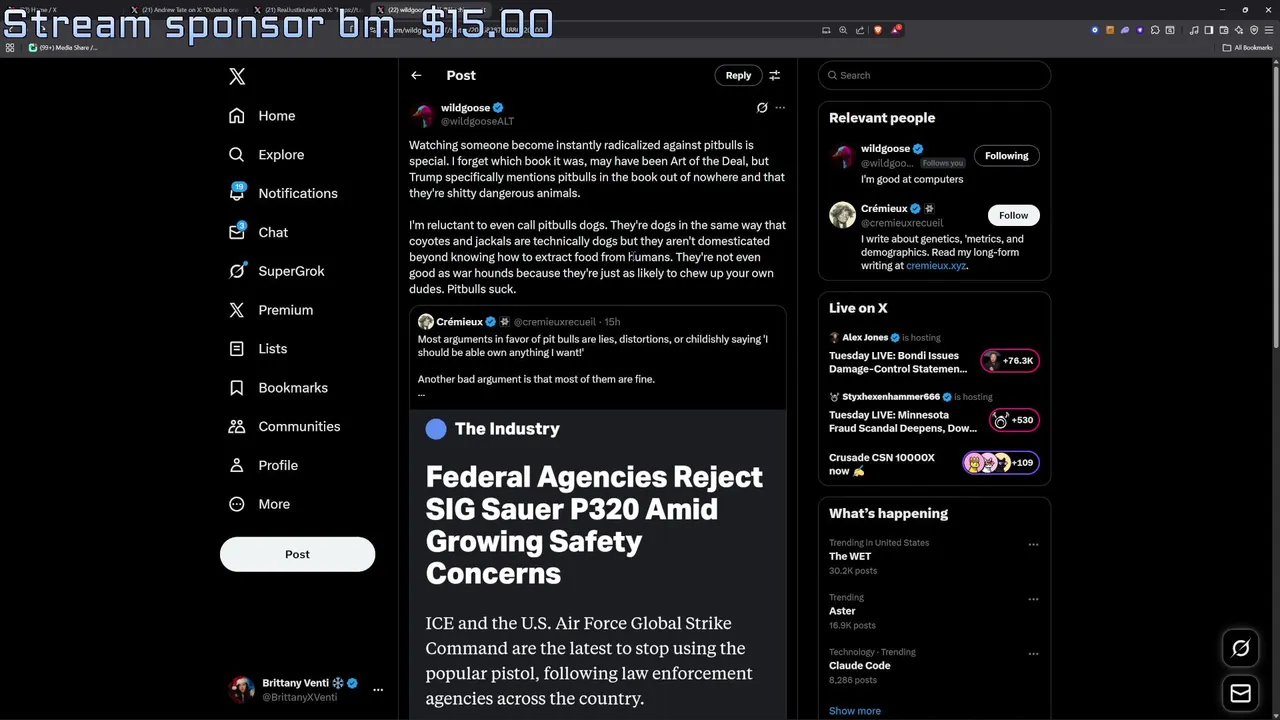Open reply sorting filter icon
Image resolution: width=1280 pixels, height=720 pixels.
[774, 75]
